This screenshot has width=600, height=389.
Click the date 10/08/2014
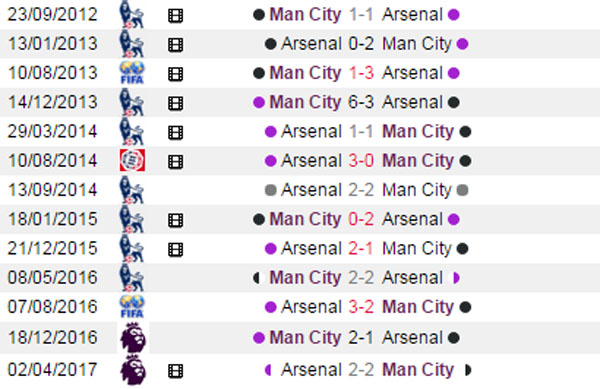click(52, 161)
